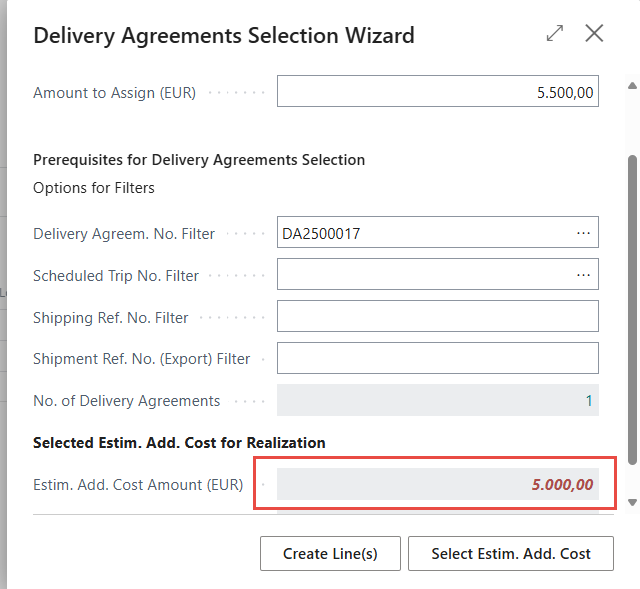The image size is (640, 589).
Task: Open the No. of Delivery Agreements count
Action: click(x=589, y=400)
